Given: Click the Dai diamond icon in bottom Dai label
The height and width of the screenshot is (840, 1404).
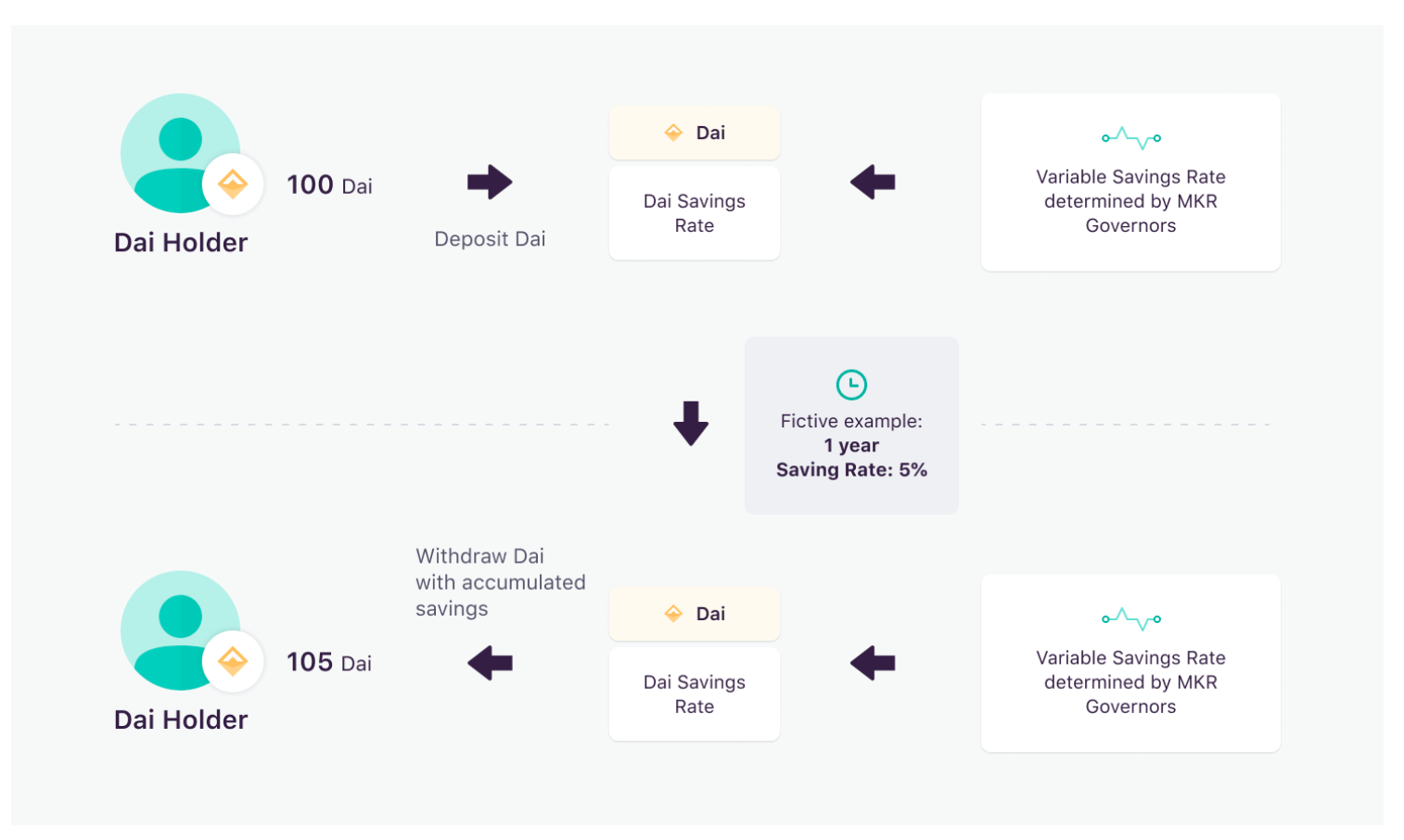Looking at the screenshot, I should pyautogui.click(x=673, y=614).
